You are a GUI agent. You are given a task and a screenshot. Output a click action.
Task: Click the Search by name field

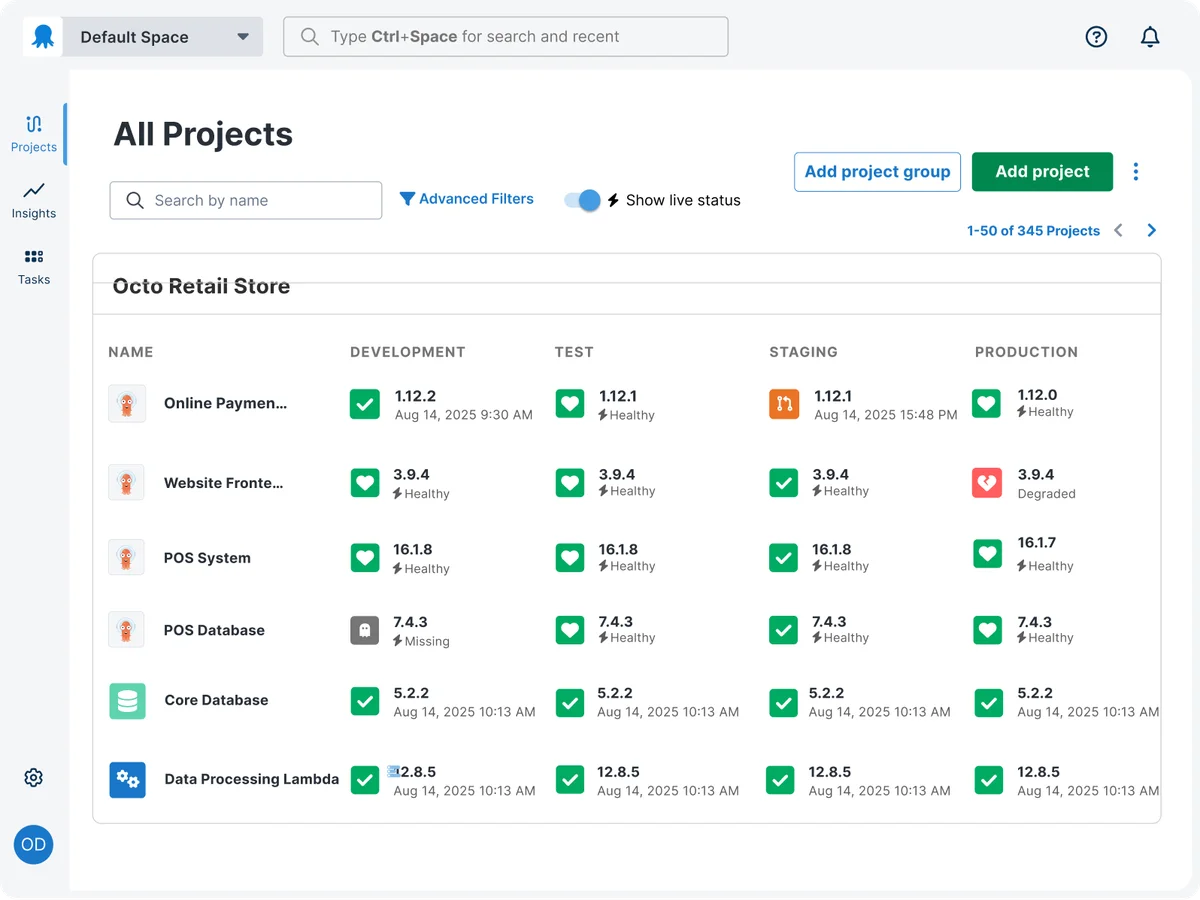pos(246,200)
